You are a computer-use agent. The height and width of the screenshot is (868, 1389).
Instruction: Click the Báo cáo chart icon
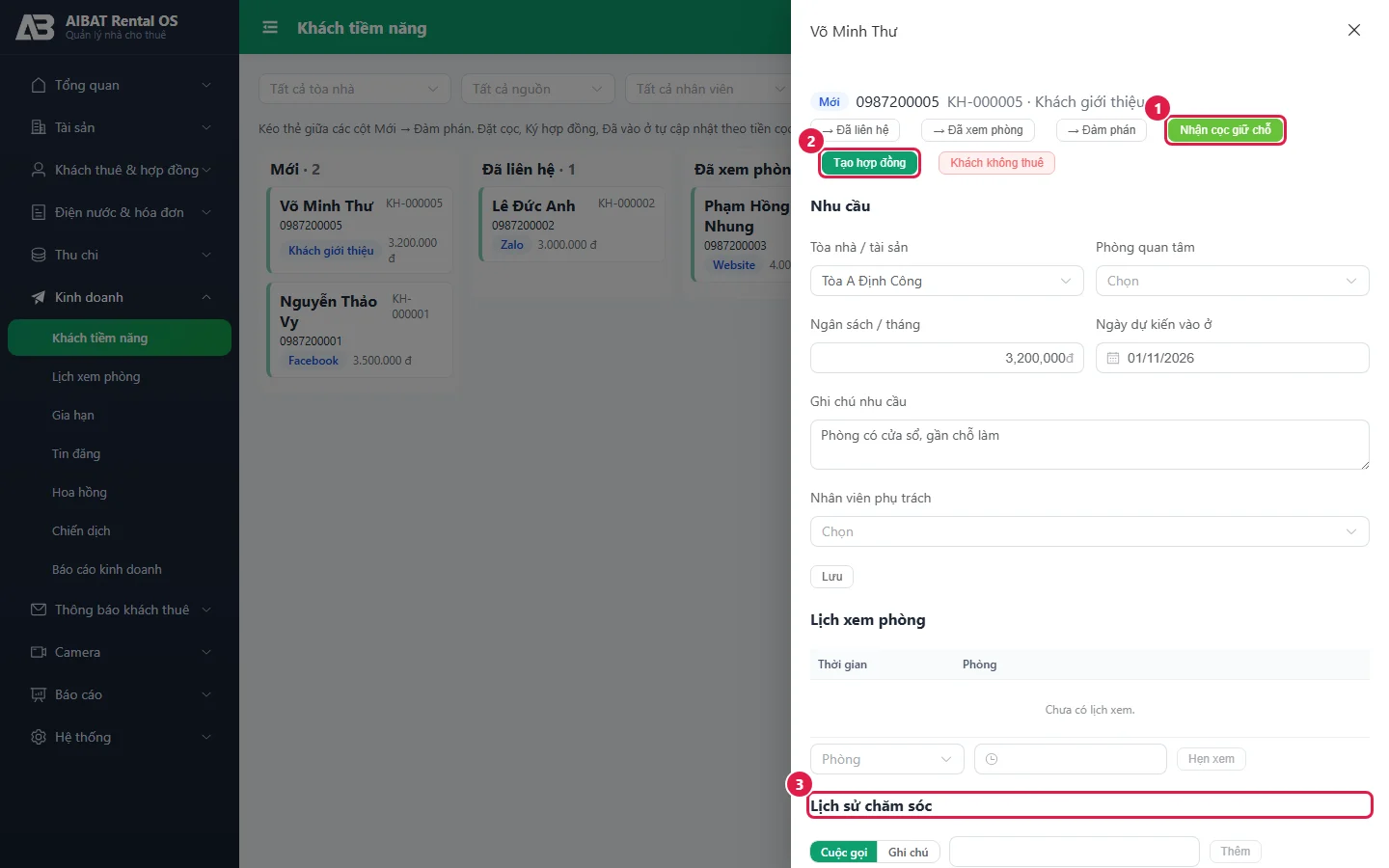point(39,694)
